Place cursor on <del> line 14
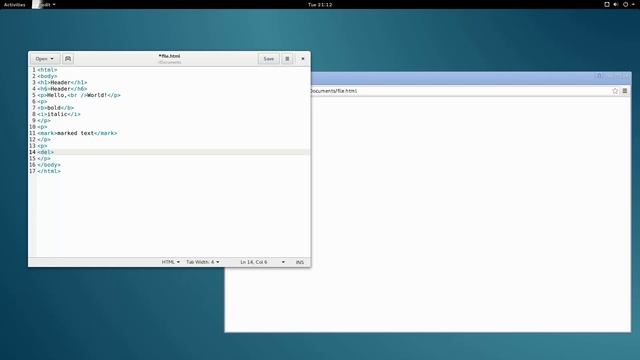 coord(46,152)
